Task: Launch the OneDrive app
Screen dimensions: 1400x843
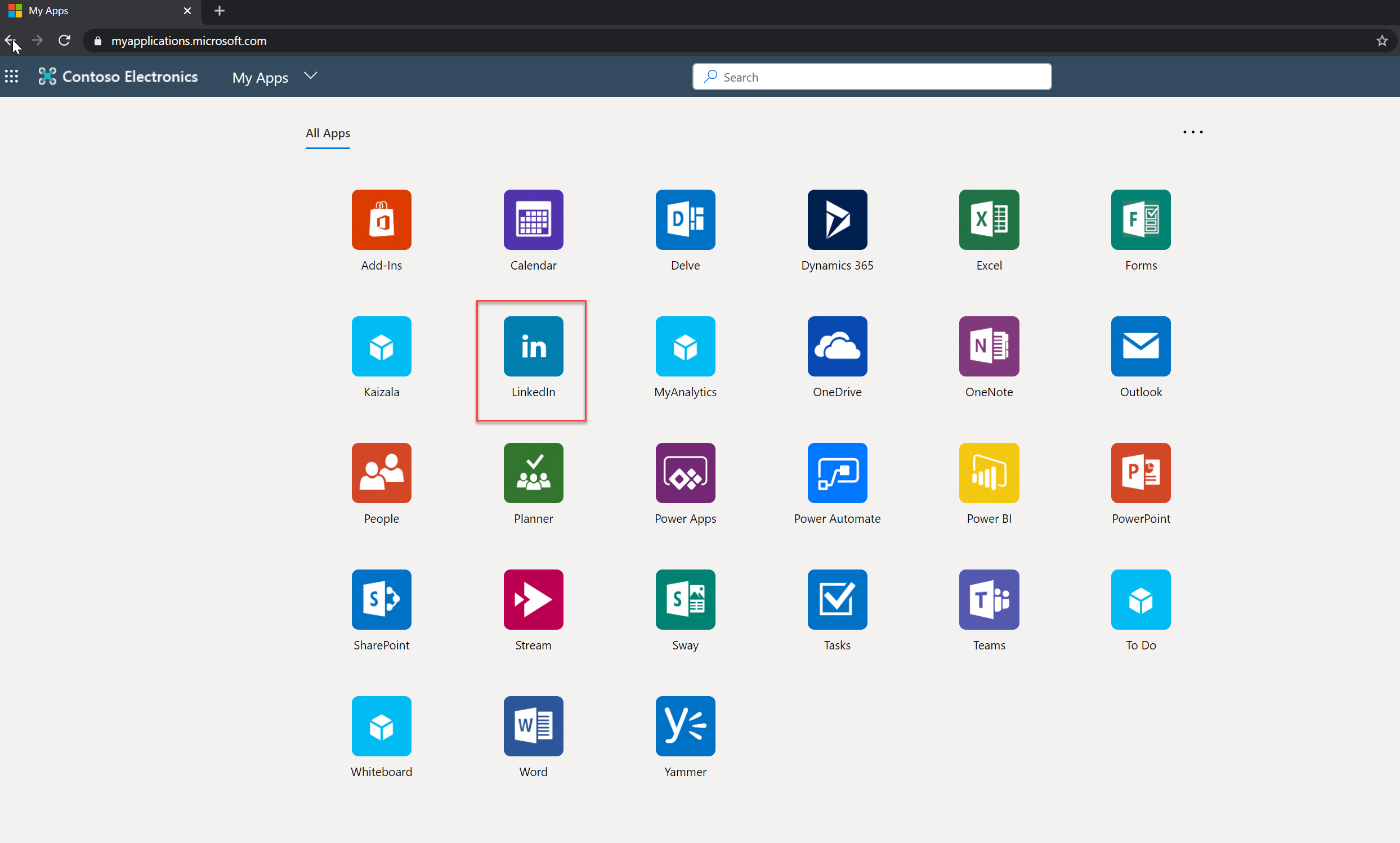Action: click(837, 346)
